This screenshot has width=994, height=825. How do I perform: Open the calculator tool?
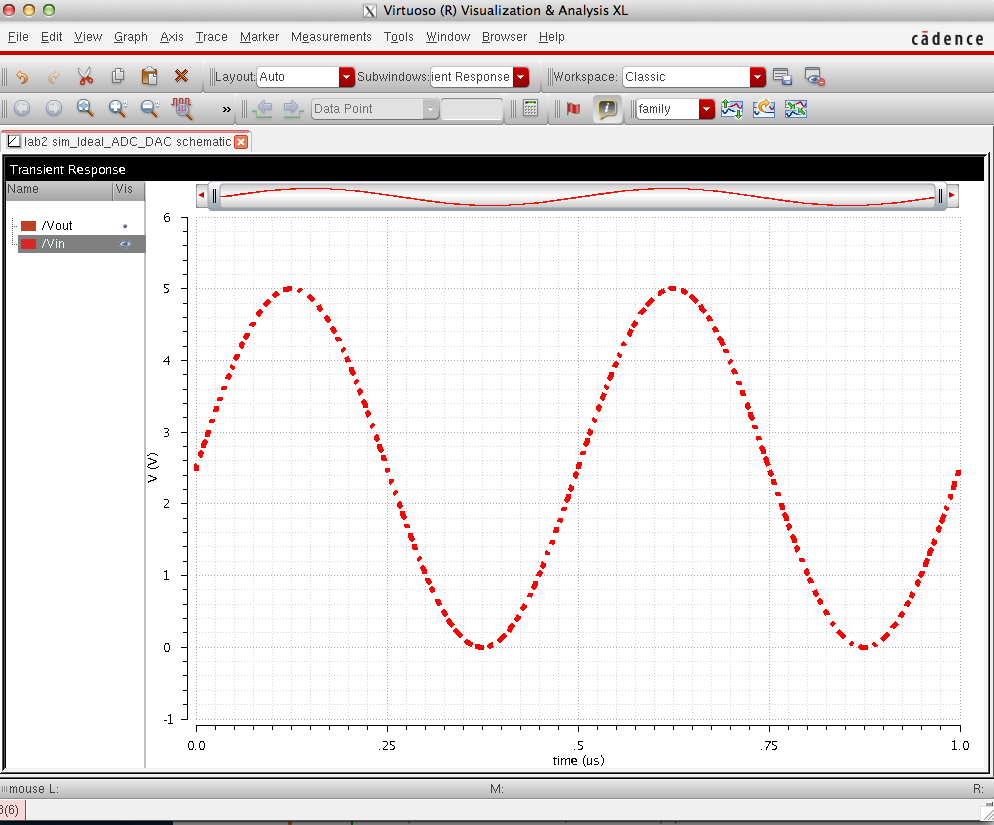(531, 108)
